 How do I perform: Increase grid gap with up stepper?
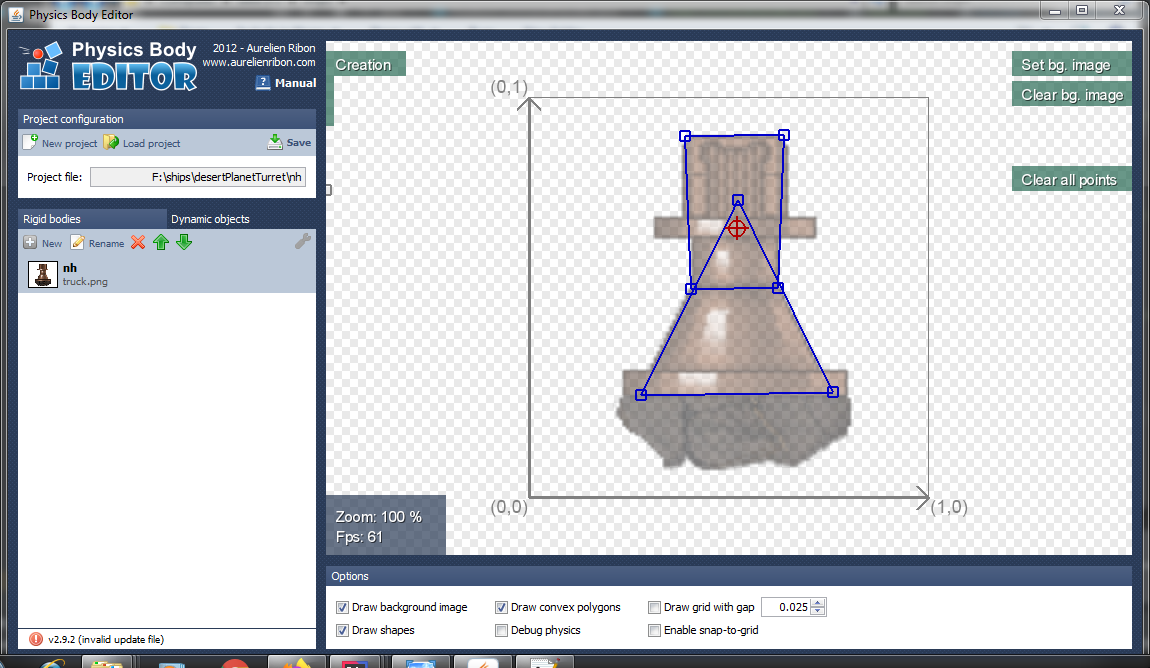[x=818, y=603]
